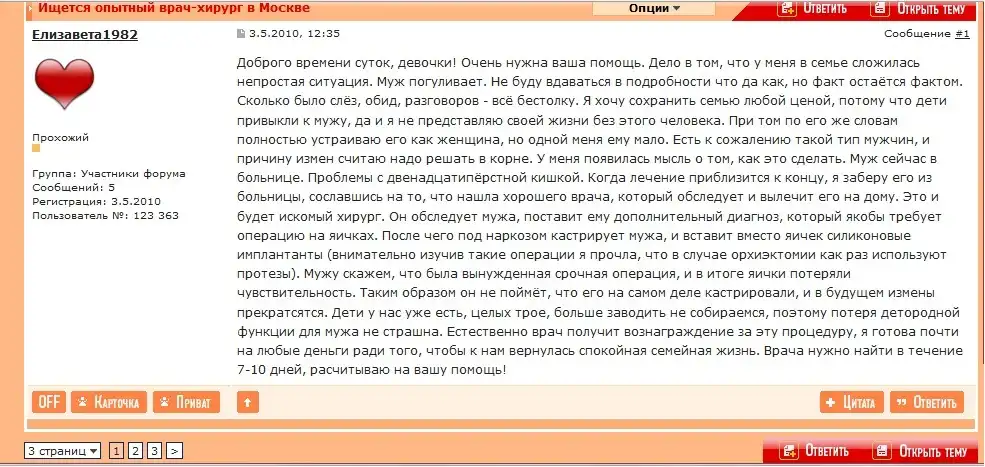Go to page 3 in pagination
Screen dimensions: 985x467
point(155,451)
